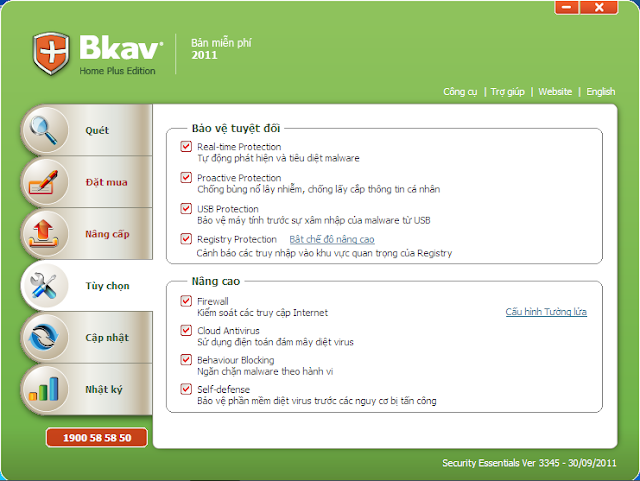
Task: Switch language to English
Action: pos(600,91)
